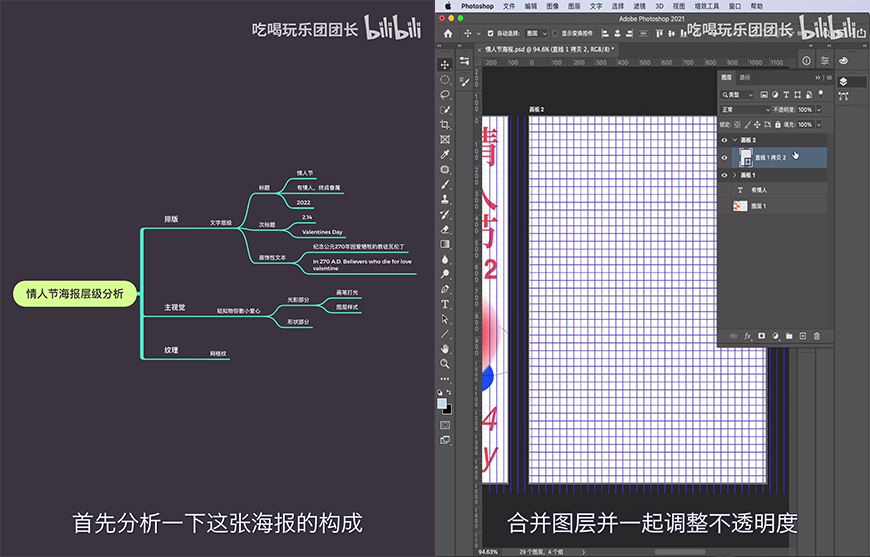The height and width of the screenshot is (557, 870).
Task: Select the Clone Stamp tool
Action: [444, 199]
